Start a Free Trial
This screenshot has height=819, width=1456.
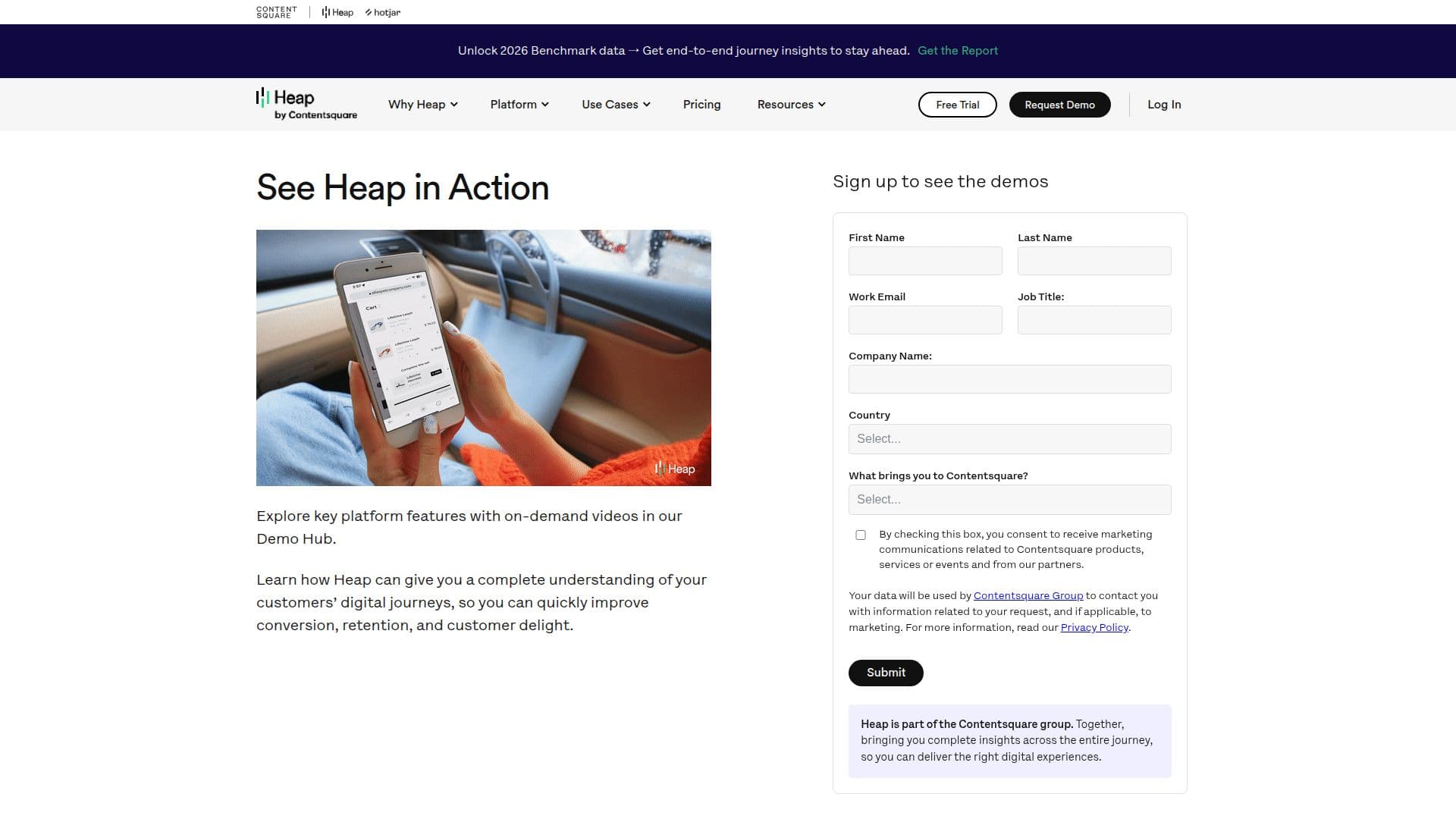[x=957, y=105]
